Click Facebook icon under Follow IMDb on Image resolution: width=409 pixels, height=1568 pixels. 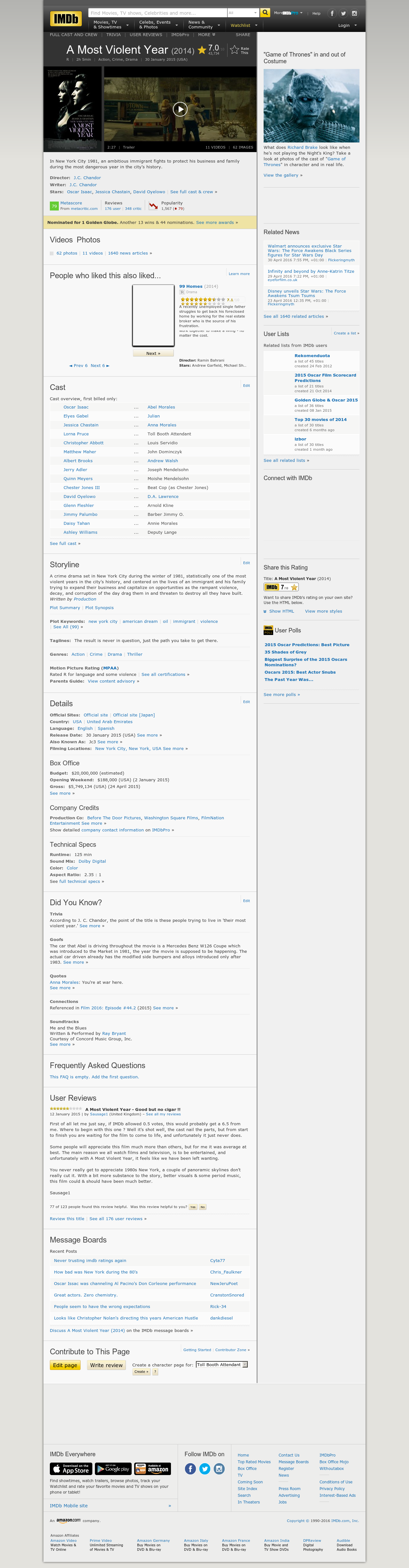190,1468
